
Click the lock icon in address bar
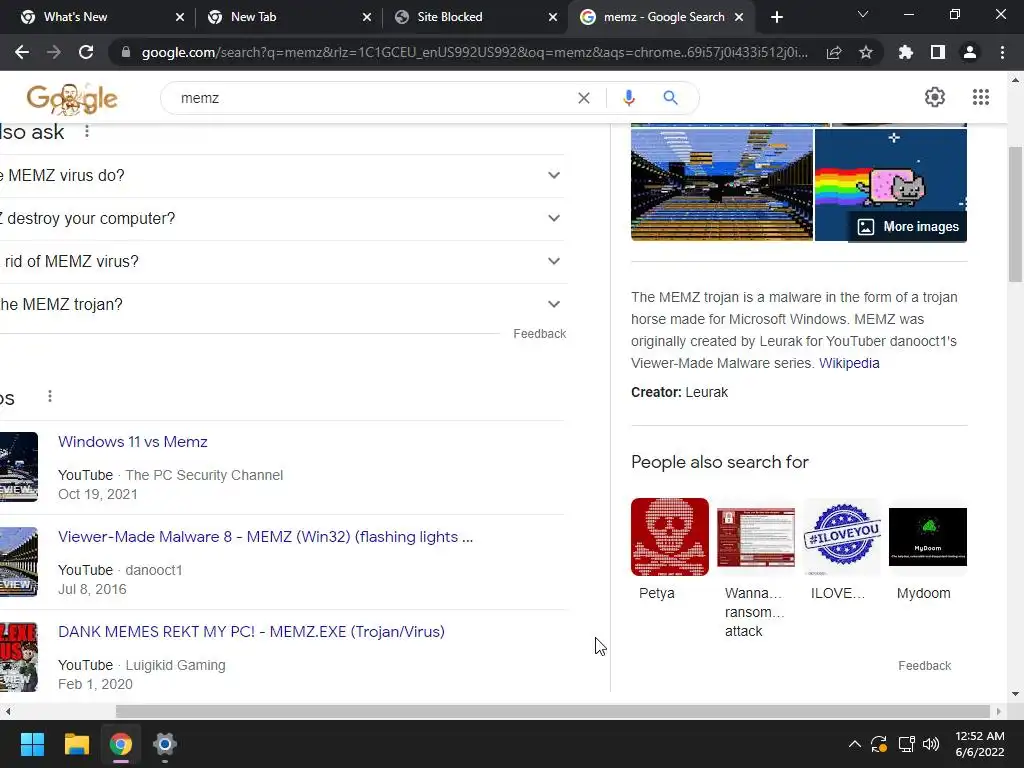(126, 52)
